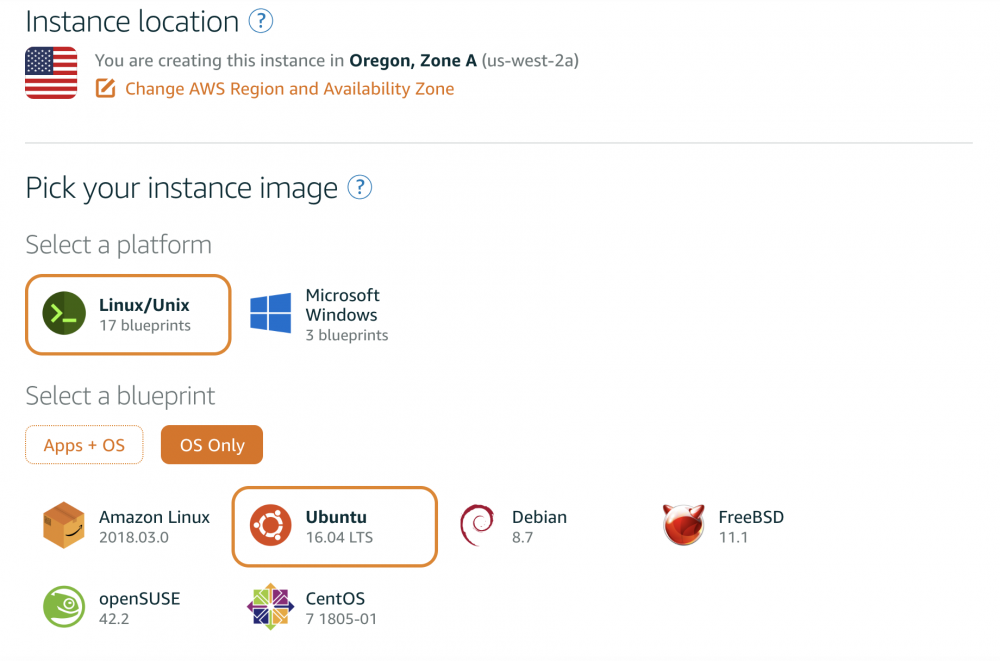This screenshot has width=1000, height=661.
Task: Select the Ubuntu 16.04 LTS blueprint logo
Action: click(269, 525)
